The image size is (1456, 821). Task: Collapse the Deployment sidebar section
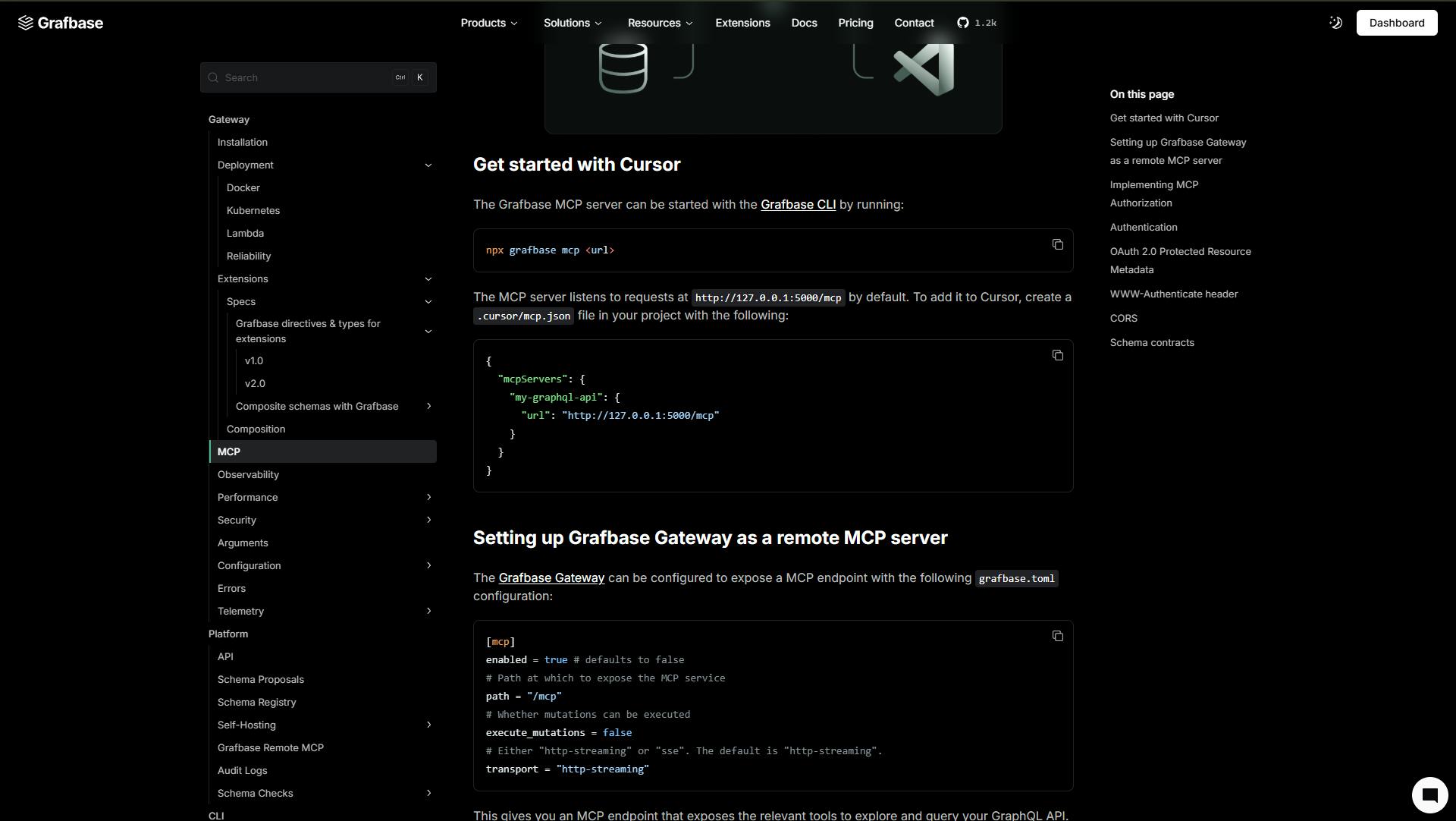pos(428,165)
